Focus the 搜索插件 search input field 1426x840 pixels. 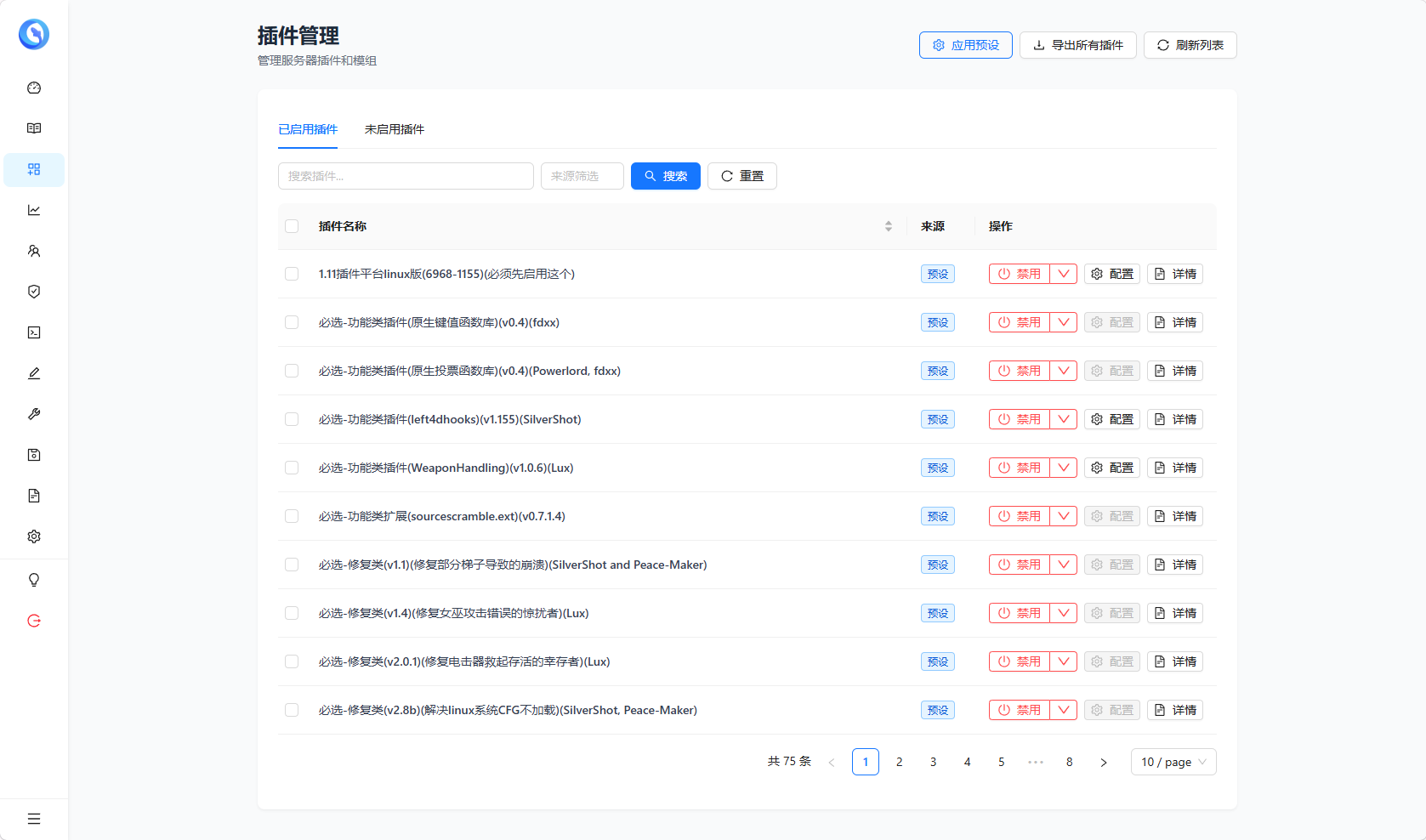pos(406,176)
